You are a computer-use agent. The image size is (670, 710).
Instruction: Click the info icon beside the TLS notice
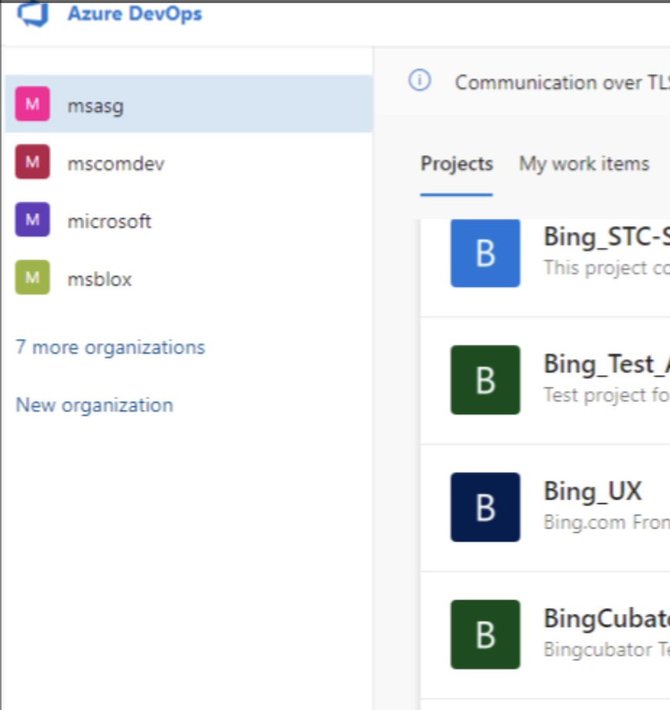click(x=420, y=81)
